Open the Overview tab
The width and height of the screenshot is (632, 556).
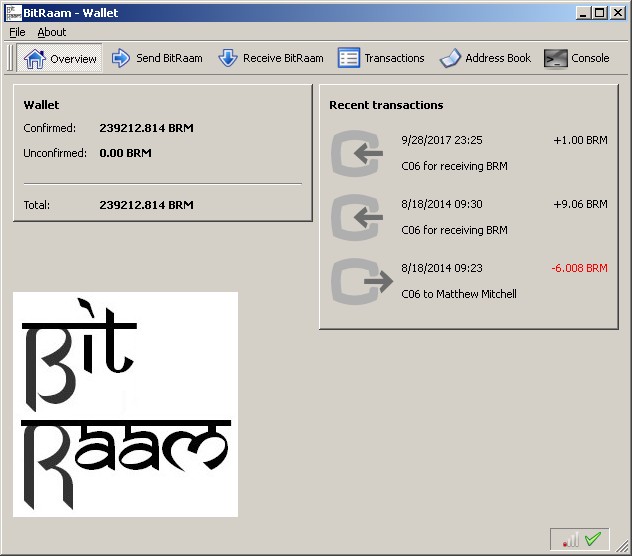pyautogui.click(x=61, y=58)
